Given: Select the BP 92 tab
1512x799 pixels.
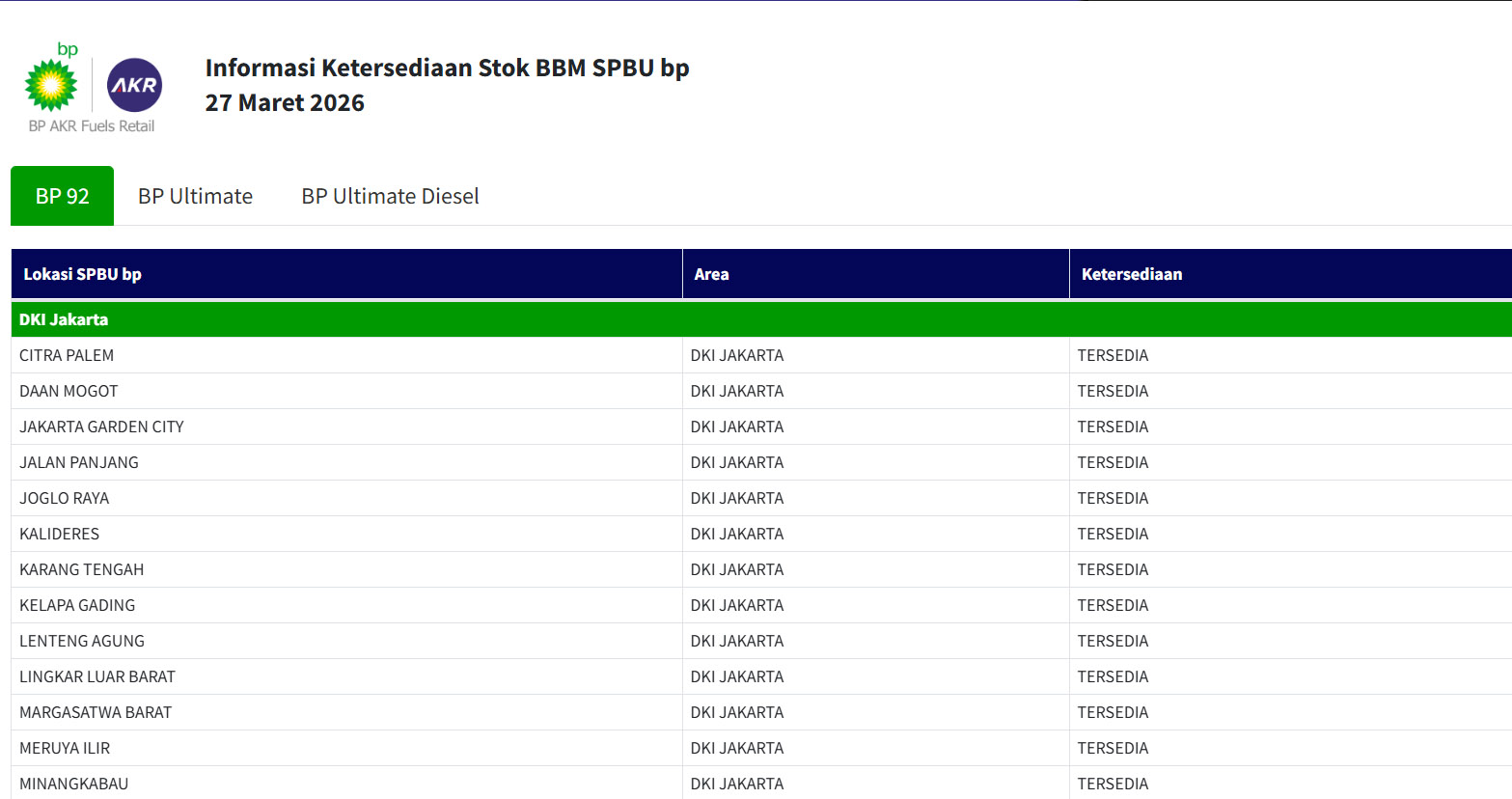Looking at the screenshot, I should [63, 197].
